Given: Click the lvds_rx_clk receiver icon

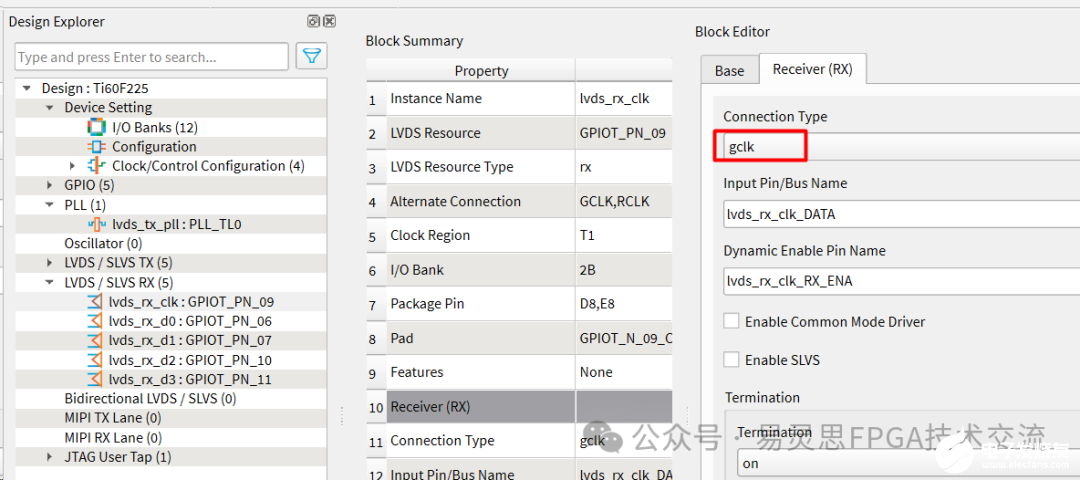Looking at the screenshot, I should tap(95, 302).
